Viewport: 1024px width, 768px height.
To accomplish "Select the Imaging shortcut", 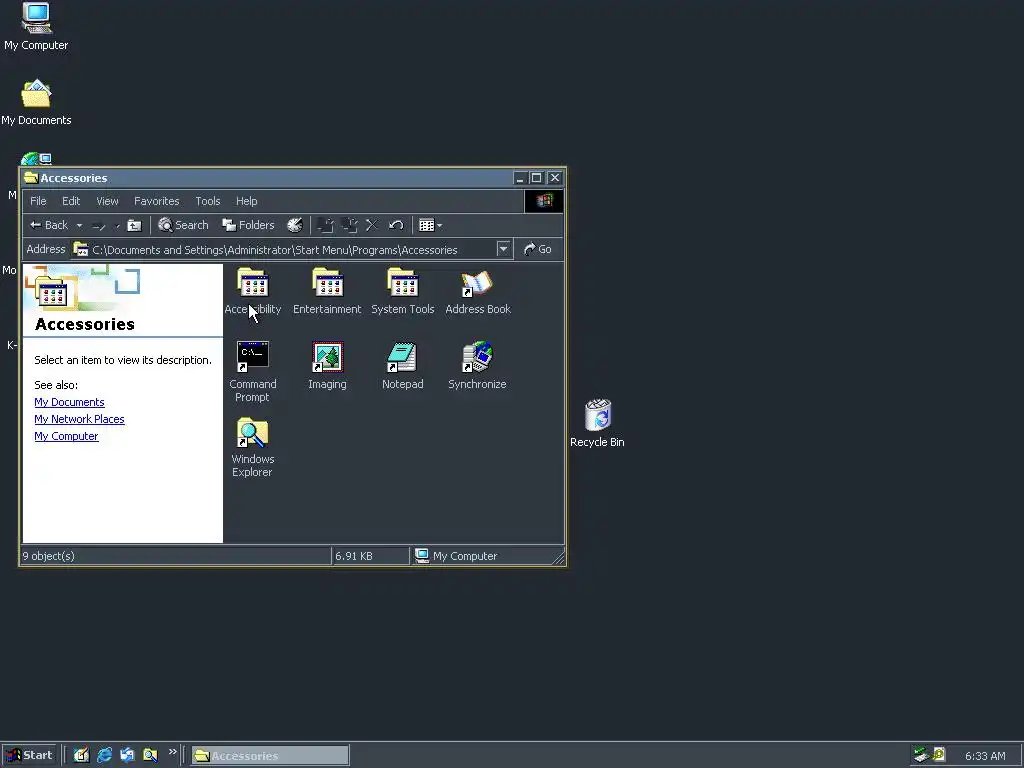I will [x=327, y=366].
